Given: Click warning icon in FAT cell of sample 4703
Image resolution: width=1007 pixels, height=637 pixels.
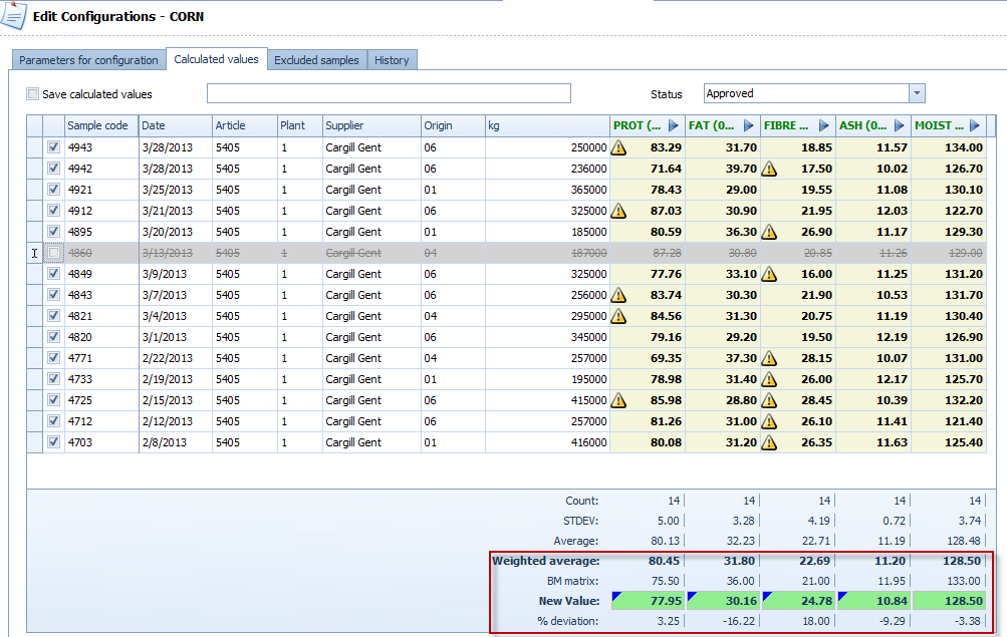Looking at the screenshot, I should coord(769,442).
